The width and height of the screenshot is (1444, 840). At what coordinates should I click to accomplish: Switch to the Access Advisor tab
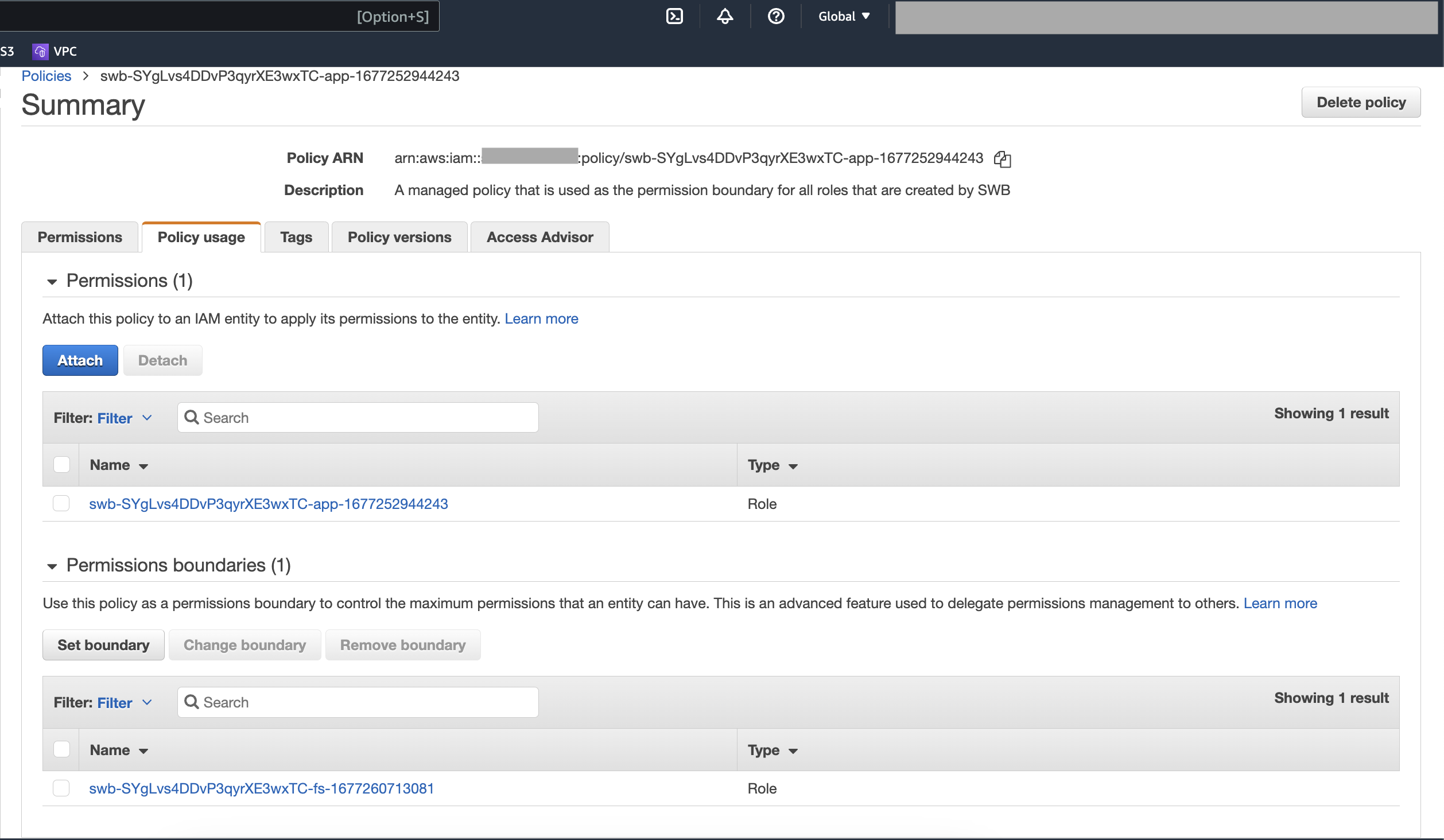click(x=539, y=237)
